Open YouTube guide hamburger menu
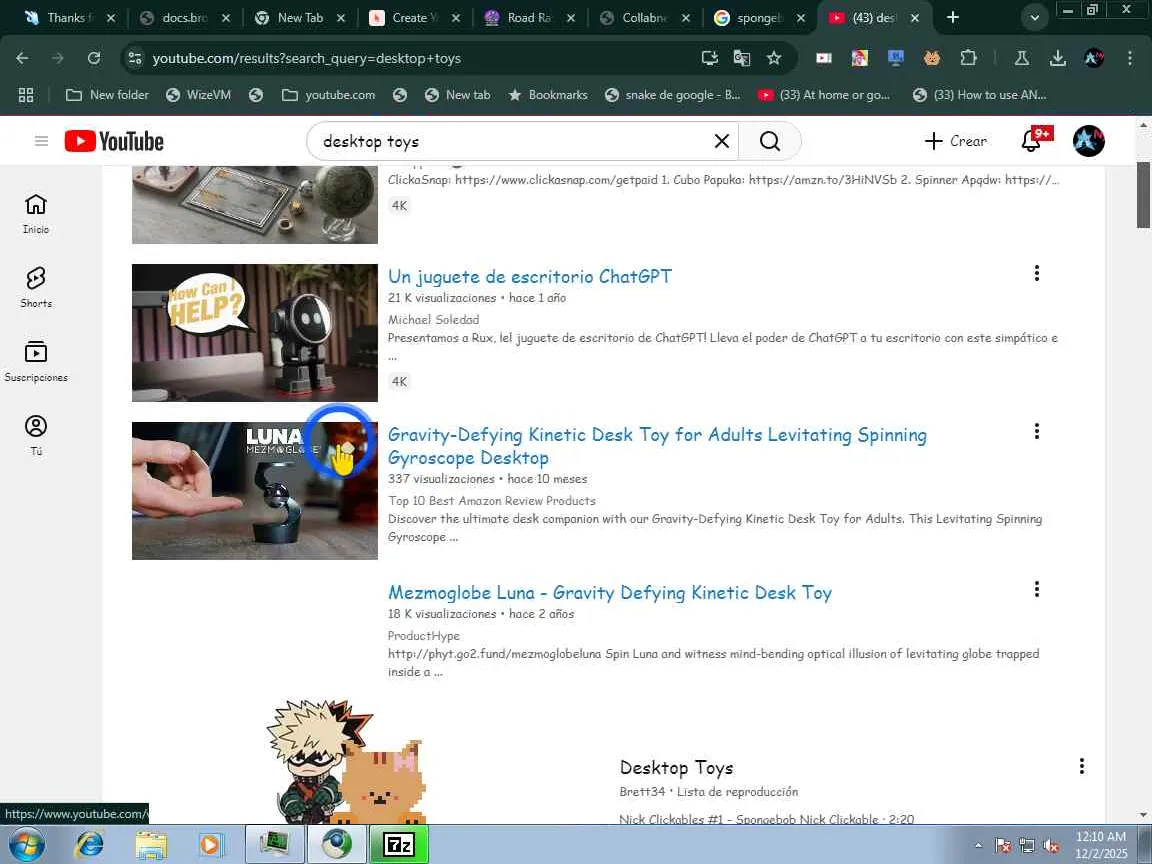1152x864 pixels. point(41,141)
